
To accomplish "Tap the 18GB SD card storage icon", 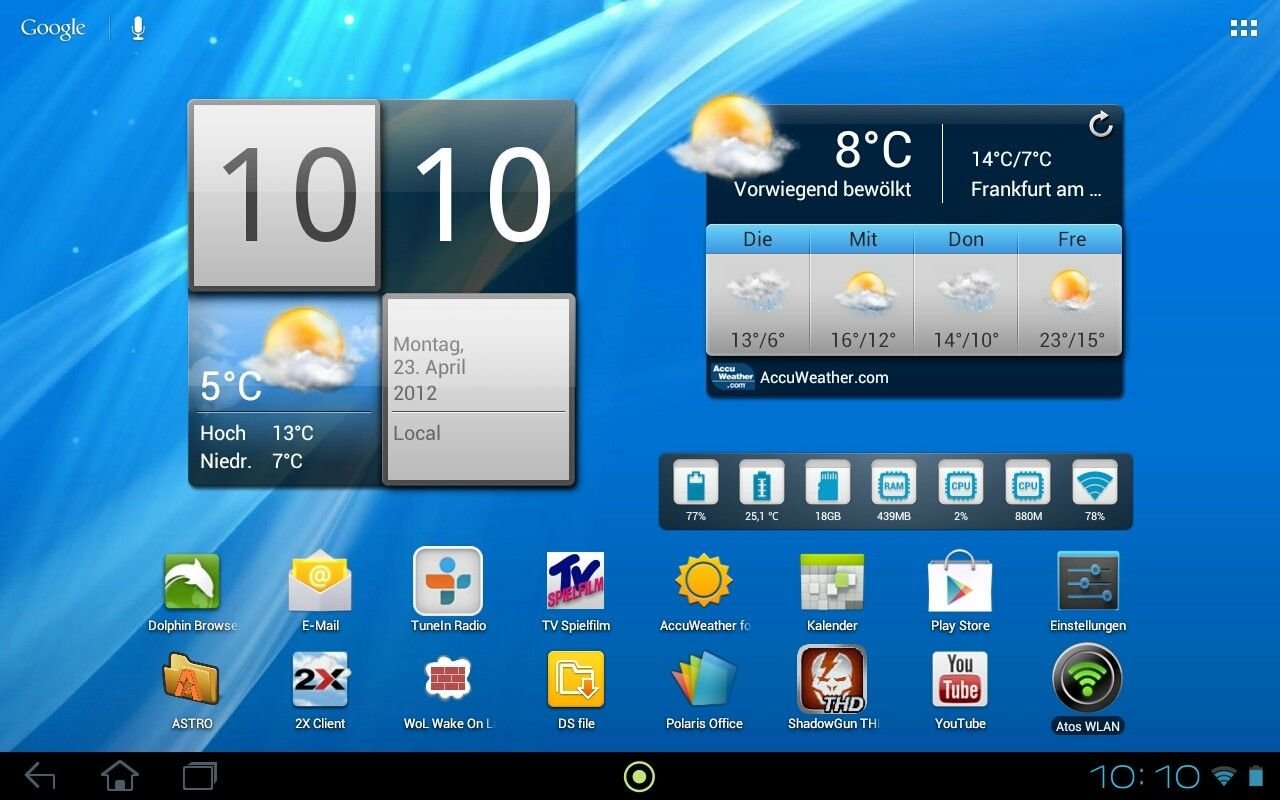I will pyautogui.click(x=828, y=483).
